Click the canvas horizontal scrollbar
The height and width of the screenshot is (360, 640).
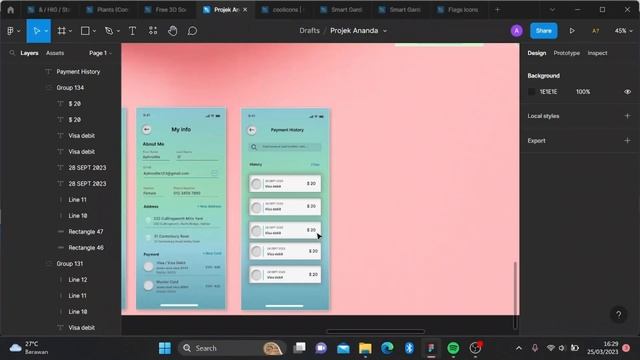click(x=376, y=331)
